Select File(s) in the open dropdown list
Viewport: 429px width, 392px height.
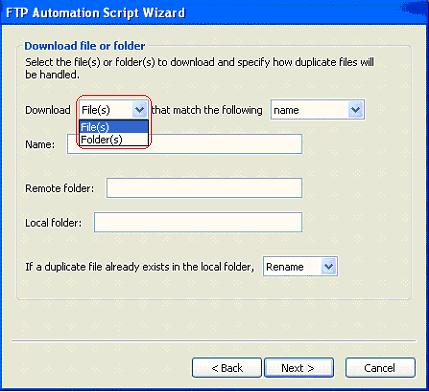[x=114, y=127]
